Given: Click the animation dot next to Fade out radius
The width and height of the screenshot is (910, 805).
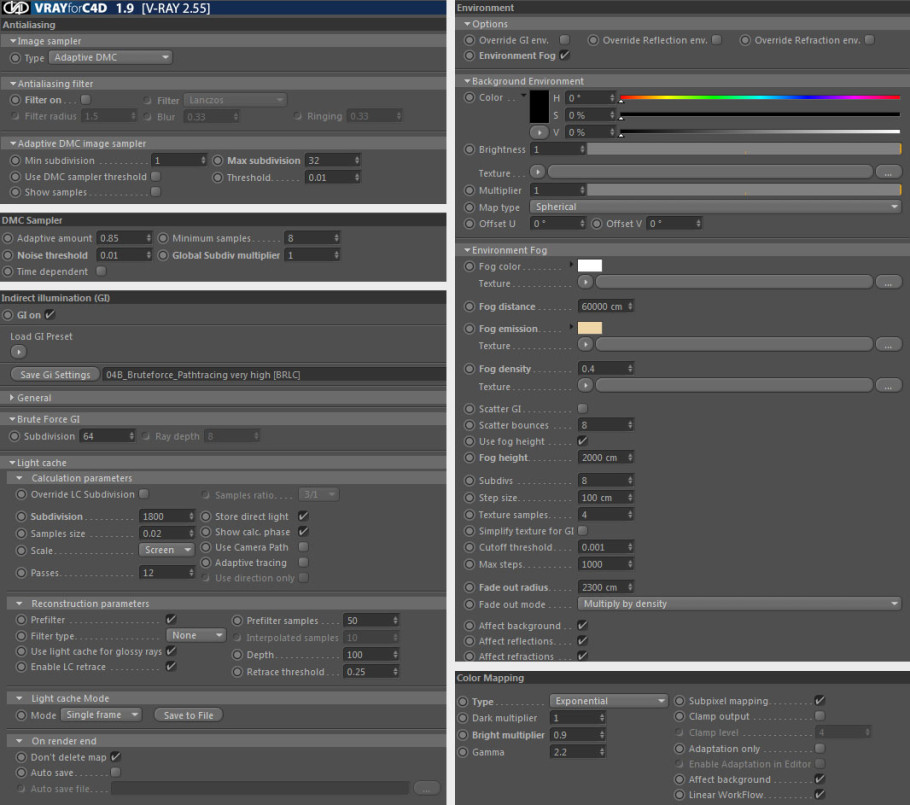Looking at the screenshot, I should (x=470, y=587).
